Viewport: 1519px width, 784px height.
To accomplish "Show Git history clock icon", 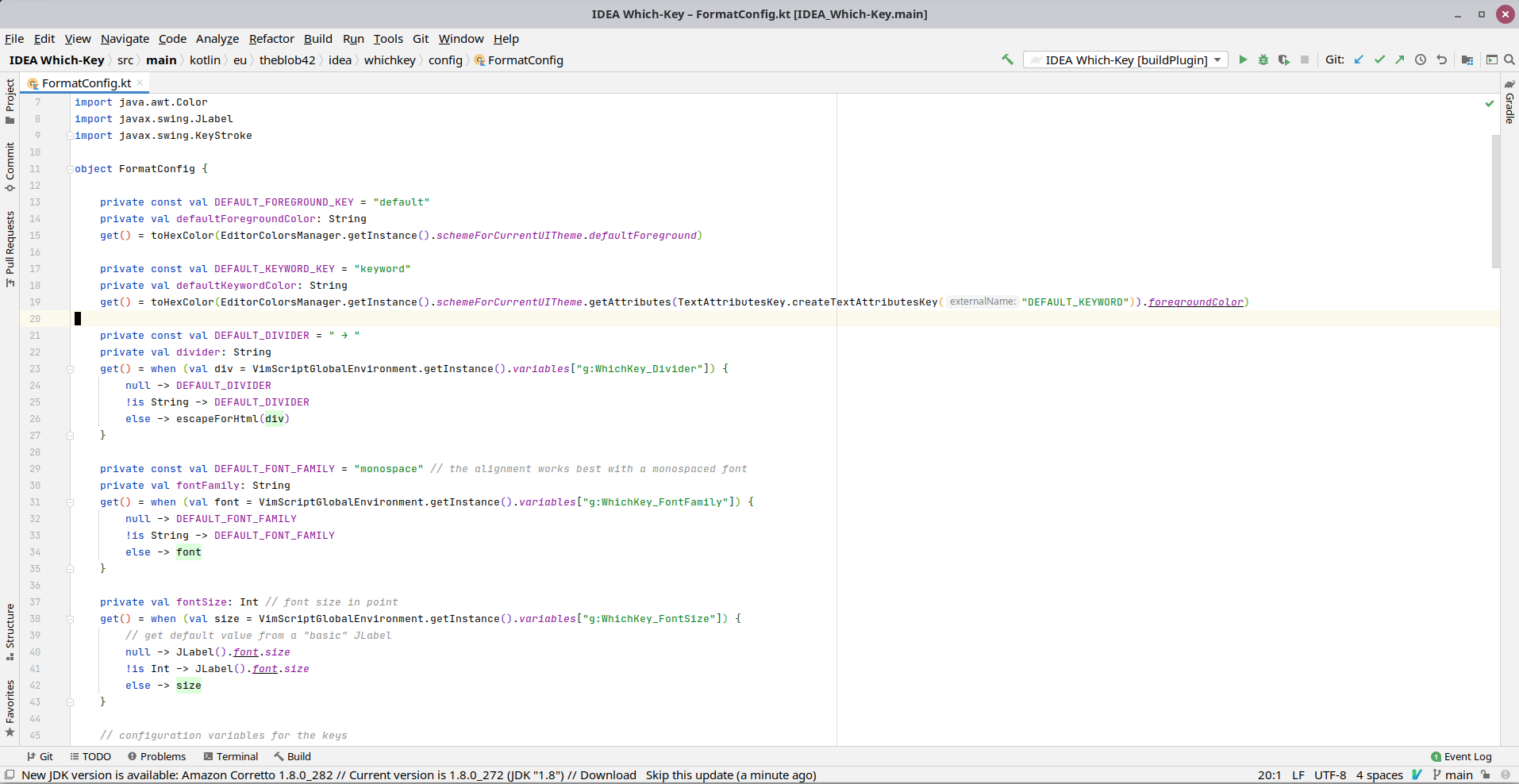I will pyautogui.click(x=1421, y=60).
